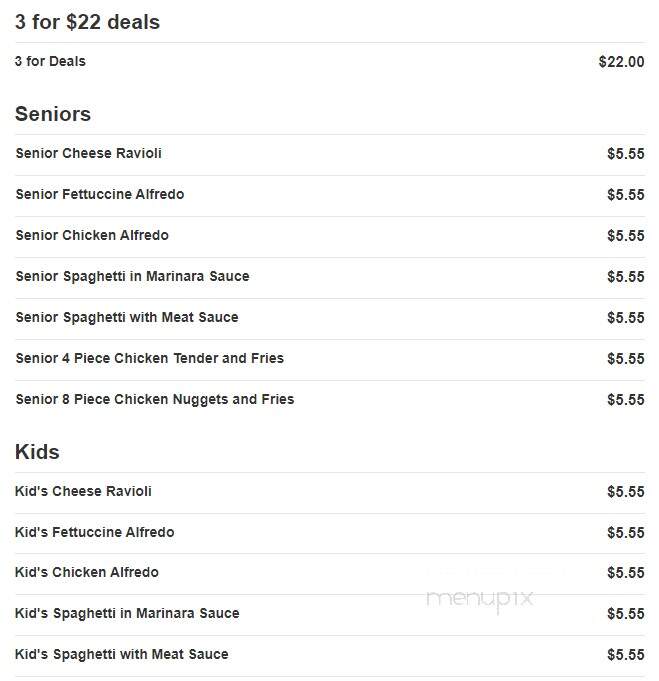The width and height of the screenshot is (659, 681).
Task: Click the Kids section heading
Action: click(x=37, y=452)
